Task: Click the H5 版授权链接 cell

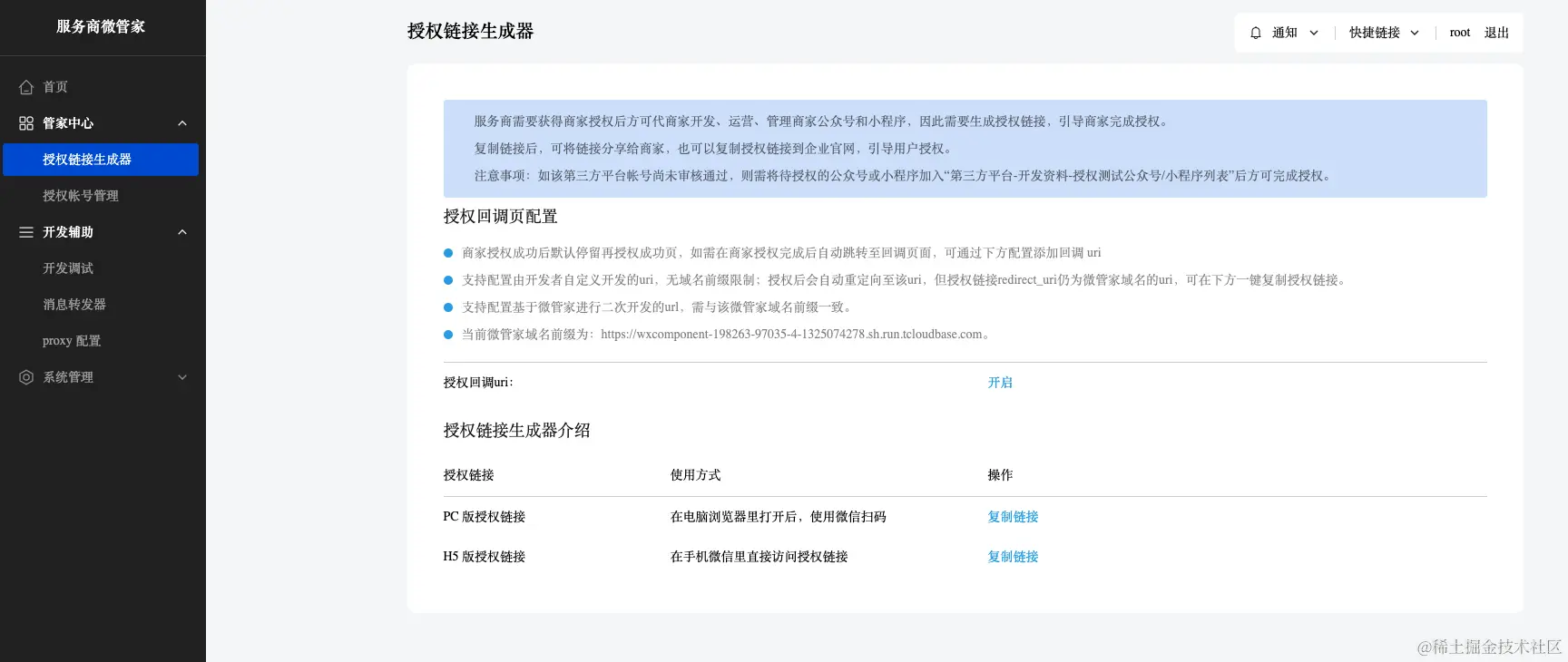Action: (484, 557)
